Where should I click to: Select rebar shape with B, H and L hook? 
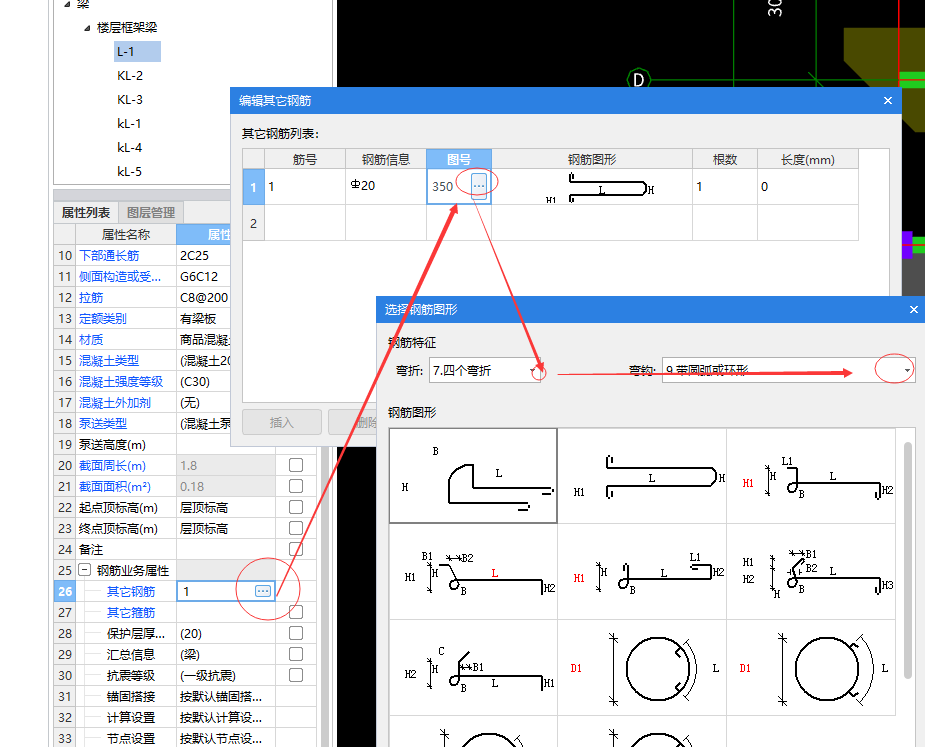pyautogui.click(x=473, y=476)
